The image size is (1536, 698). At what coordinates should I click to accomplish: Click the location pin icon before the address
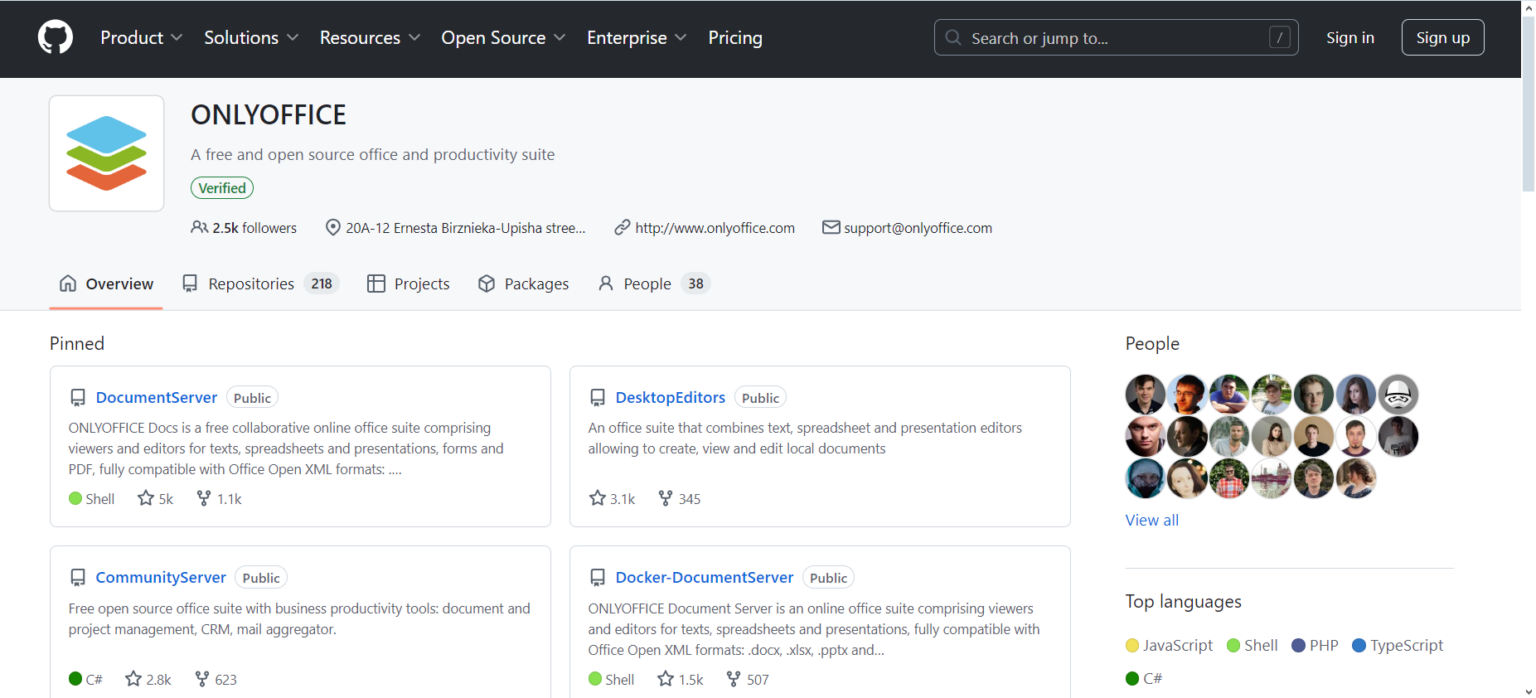point(333,227)
